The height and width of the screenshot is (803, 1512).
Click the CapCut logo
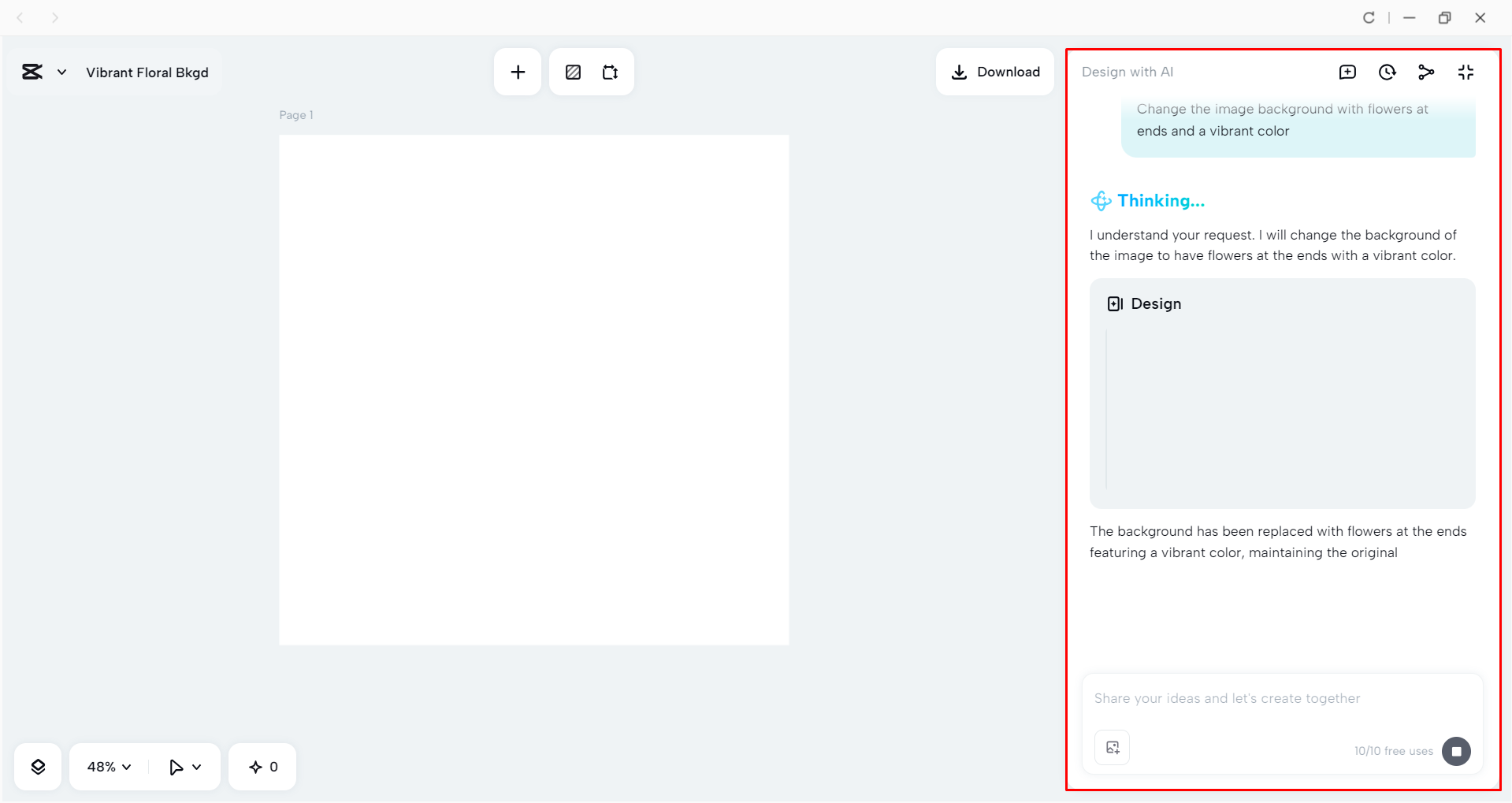(x=32, y=72)
